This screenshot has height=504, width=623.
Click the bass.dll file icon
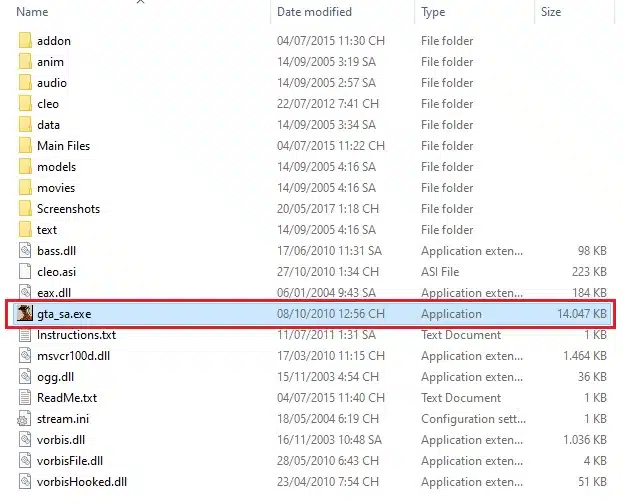[x=25, y=251]
